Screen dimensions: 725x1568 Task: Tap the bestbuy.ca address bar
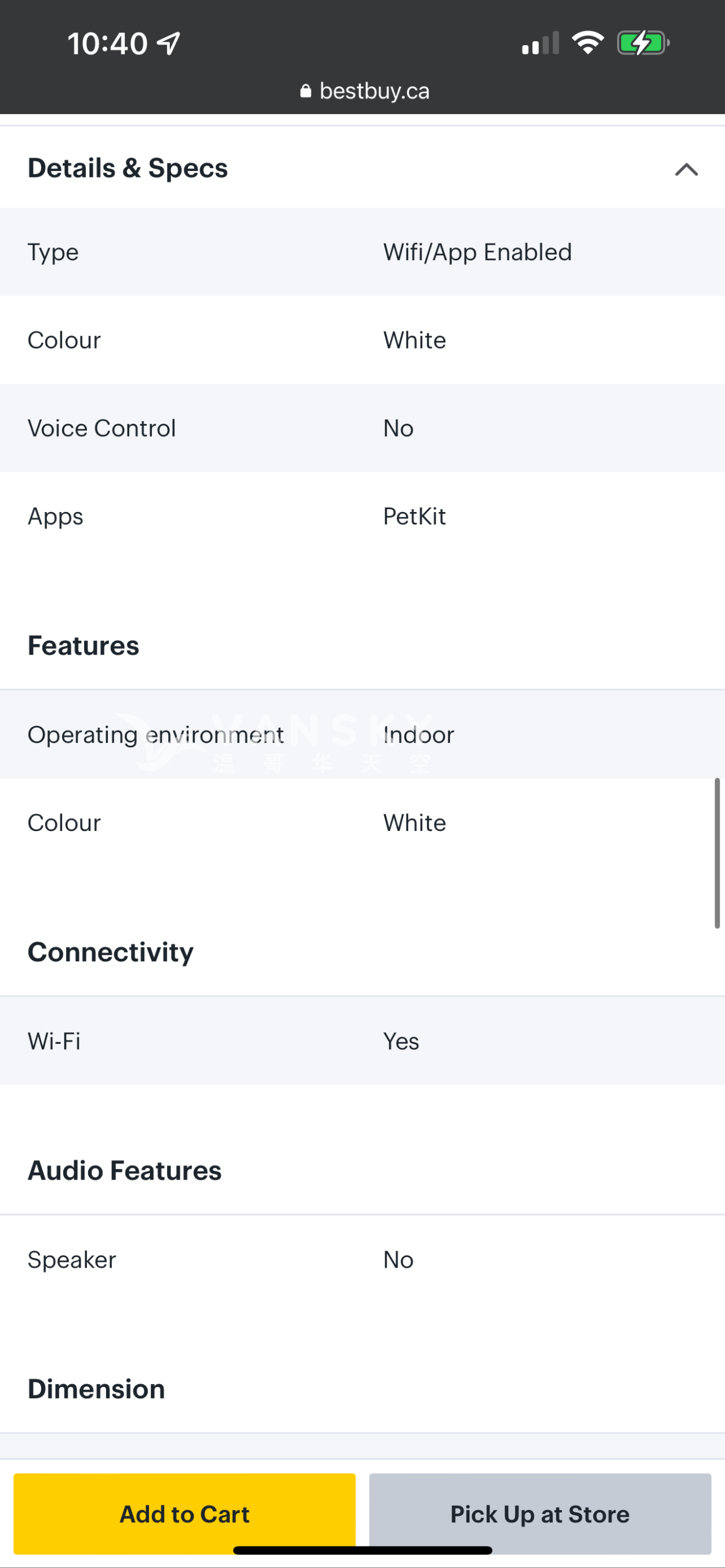pos(364,90)
